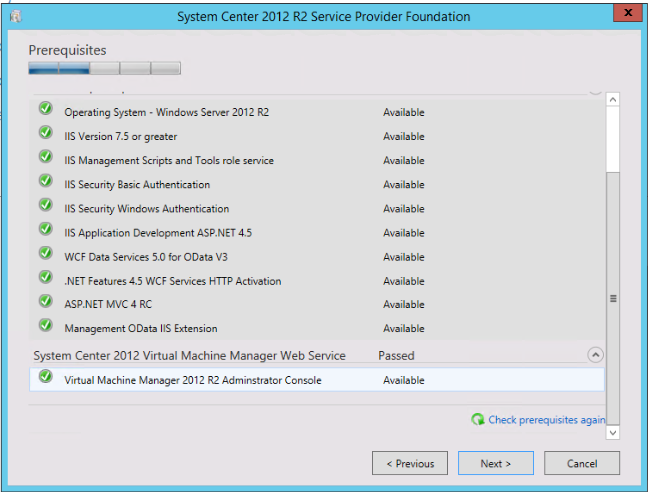Click check icon for ASP.NET MVC 4 RC
648x492 pixels.
coord(45,303)
